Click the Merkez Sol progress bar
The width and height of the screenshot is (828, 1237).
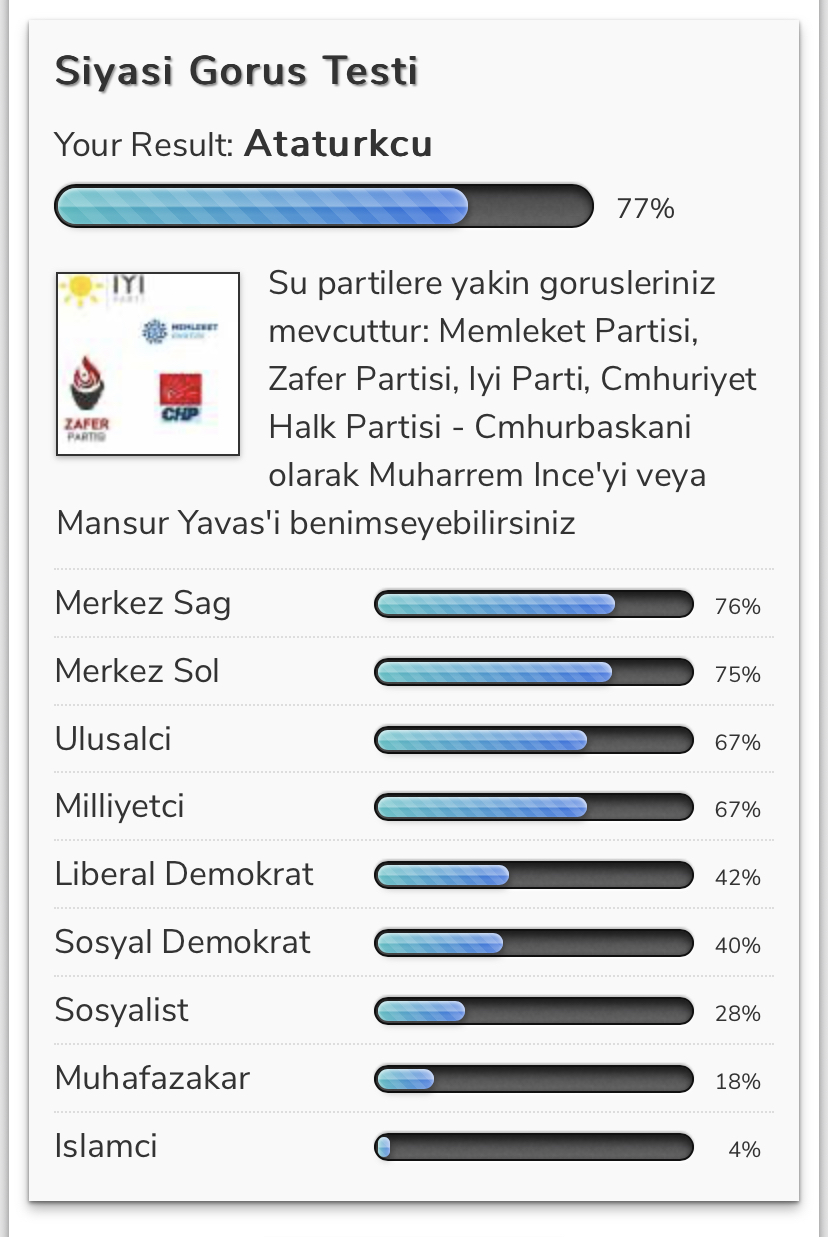click(534, 672)
